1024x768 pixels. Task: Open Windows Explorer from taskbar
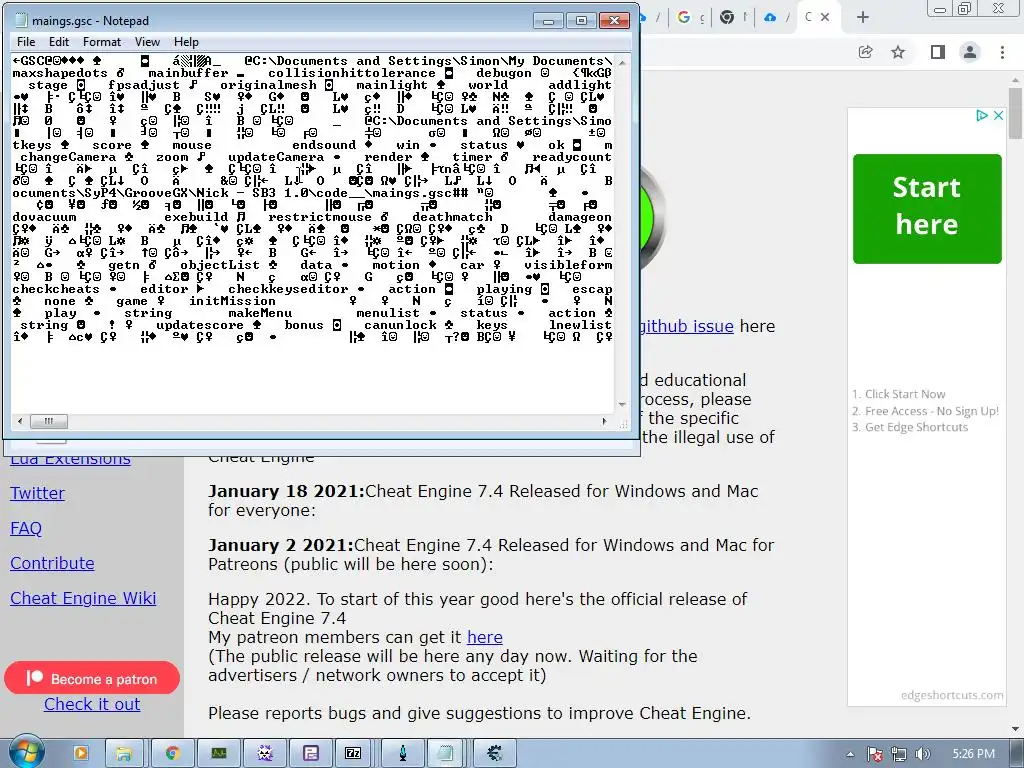123,753
